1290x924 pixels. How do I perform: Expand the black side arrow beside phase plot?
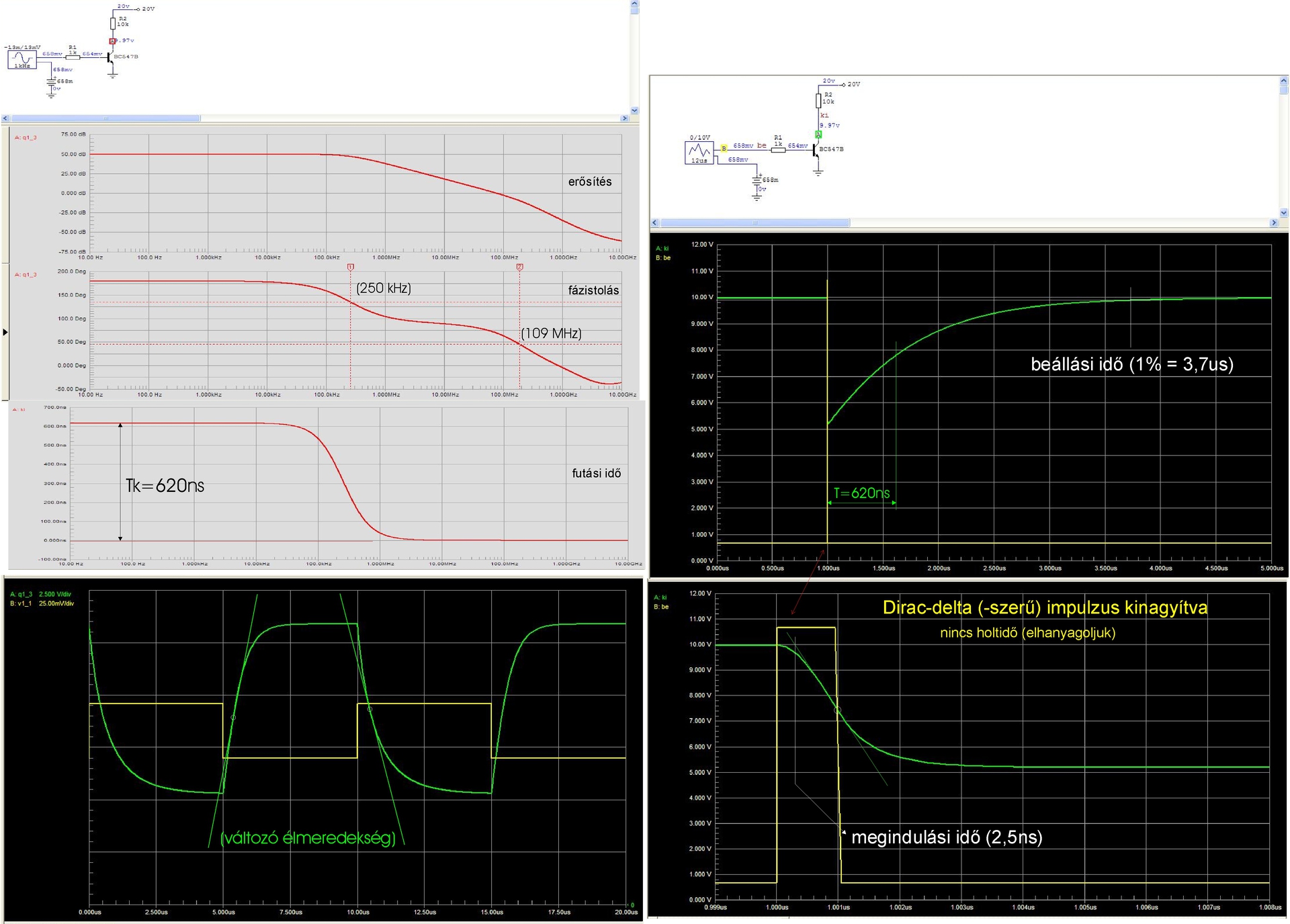[5, 332]
